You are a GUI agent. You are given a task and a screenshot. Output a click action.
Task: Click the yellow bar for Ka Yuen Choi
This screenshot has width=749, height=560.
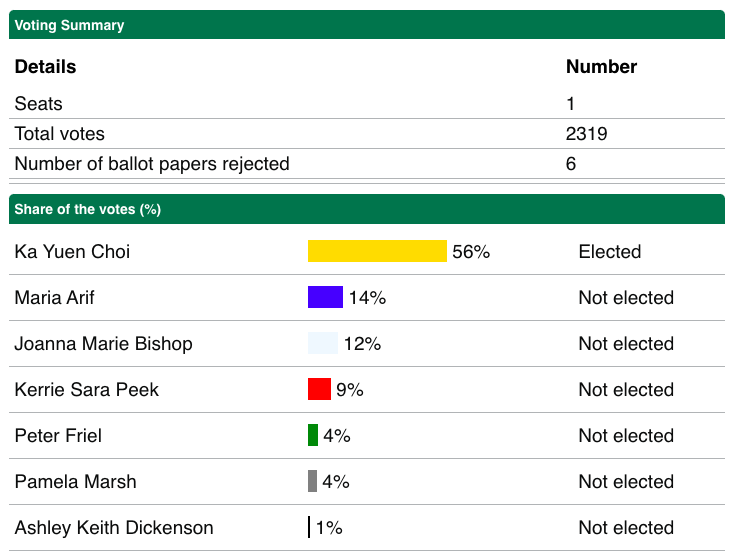(377, 251)
